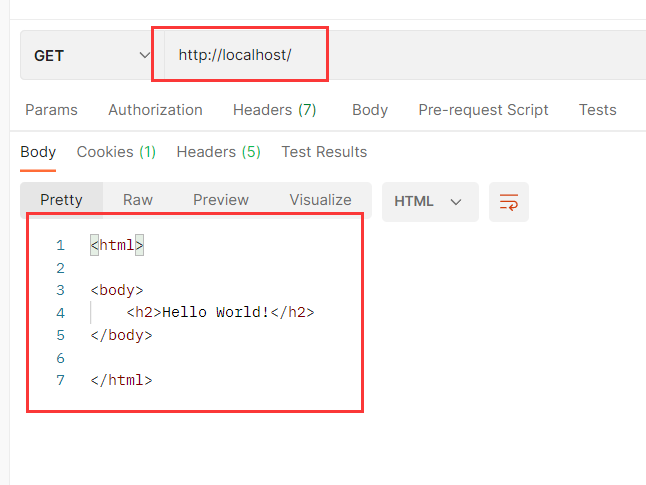The height and width of the screenshot is (485, 646).
Task: Switch to the Authorization tab
Action: coord(155,110)
